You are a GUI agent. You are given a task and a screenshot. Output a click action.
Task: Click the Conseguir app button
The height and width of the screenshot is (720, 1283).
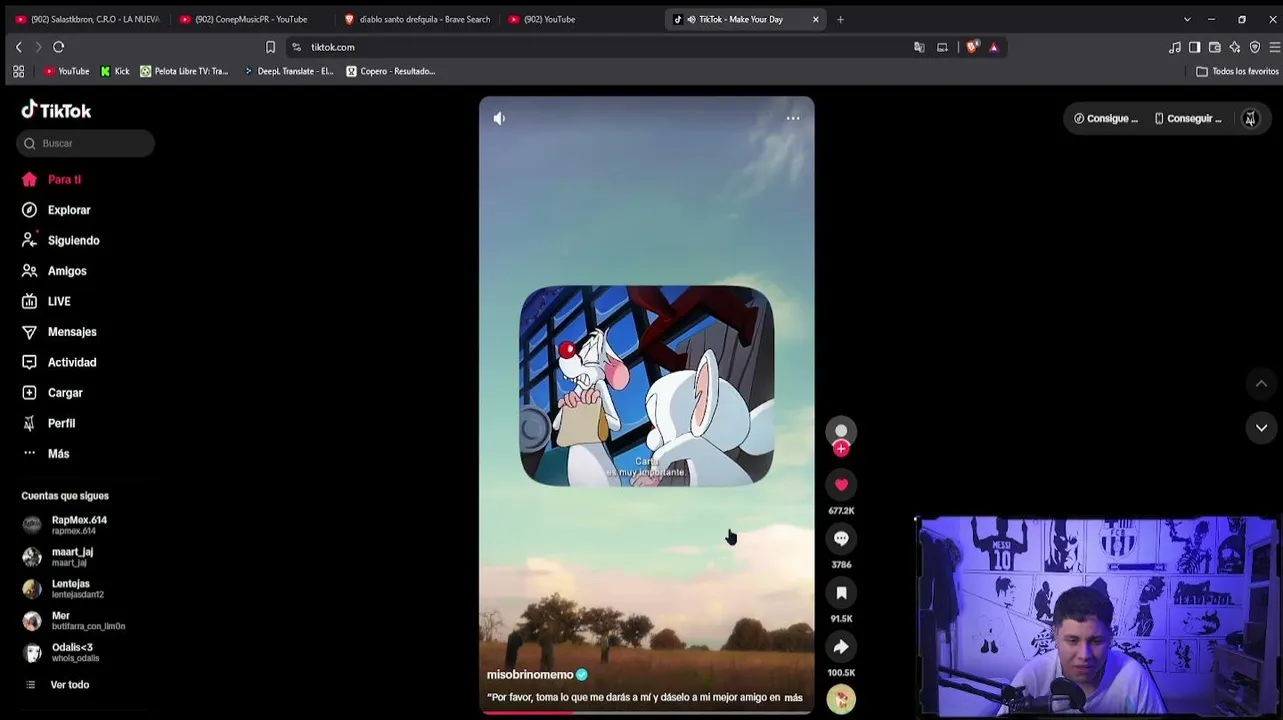pos(1188,118)
